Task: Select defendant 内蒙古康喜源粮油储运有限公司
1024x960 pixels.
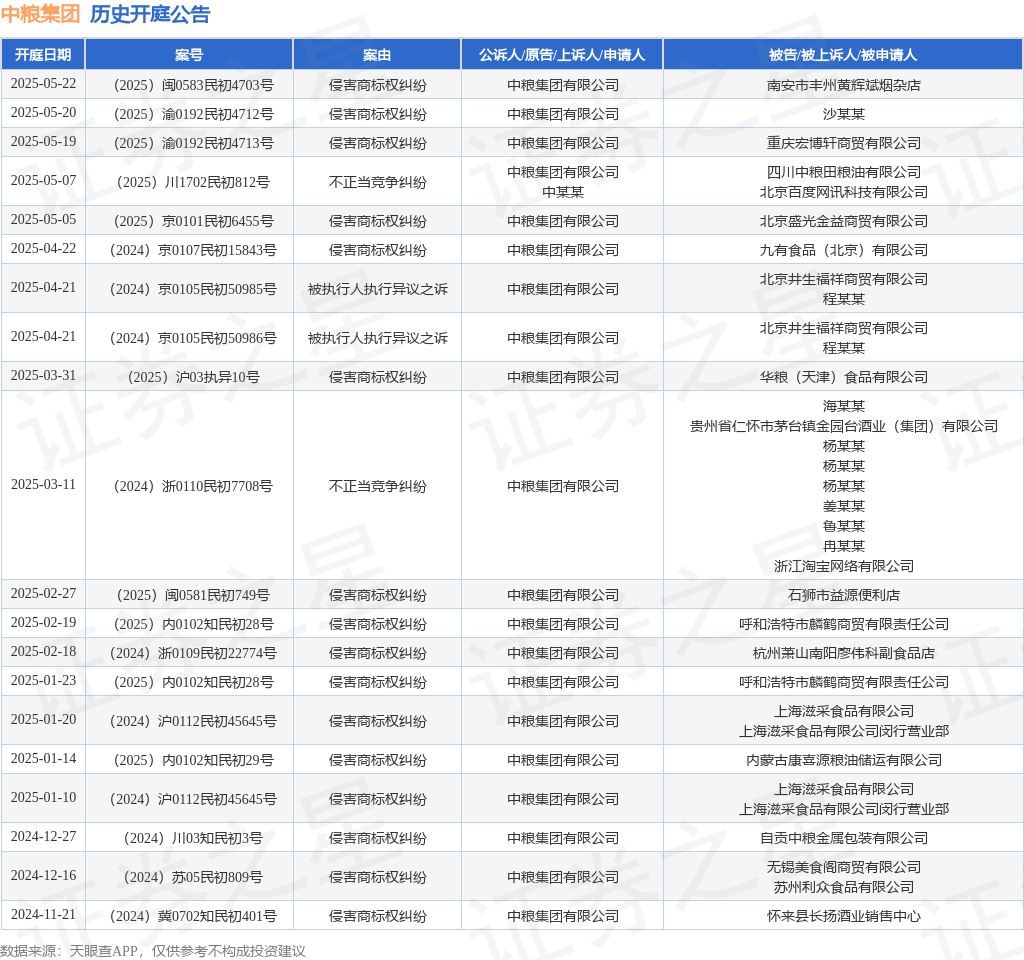Action: point(843,760)
